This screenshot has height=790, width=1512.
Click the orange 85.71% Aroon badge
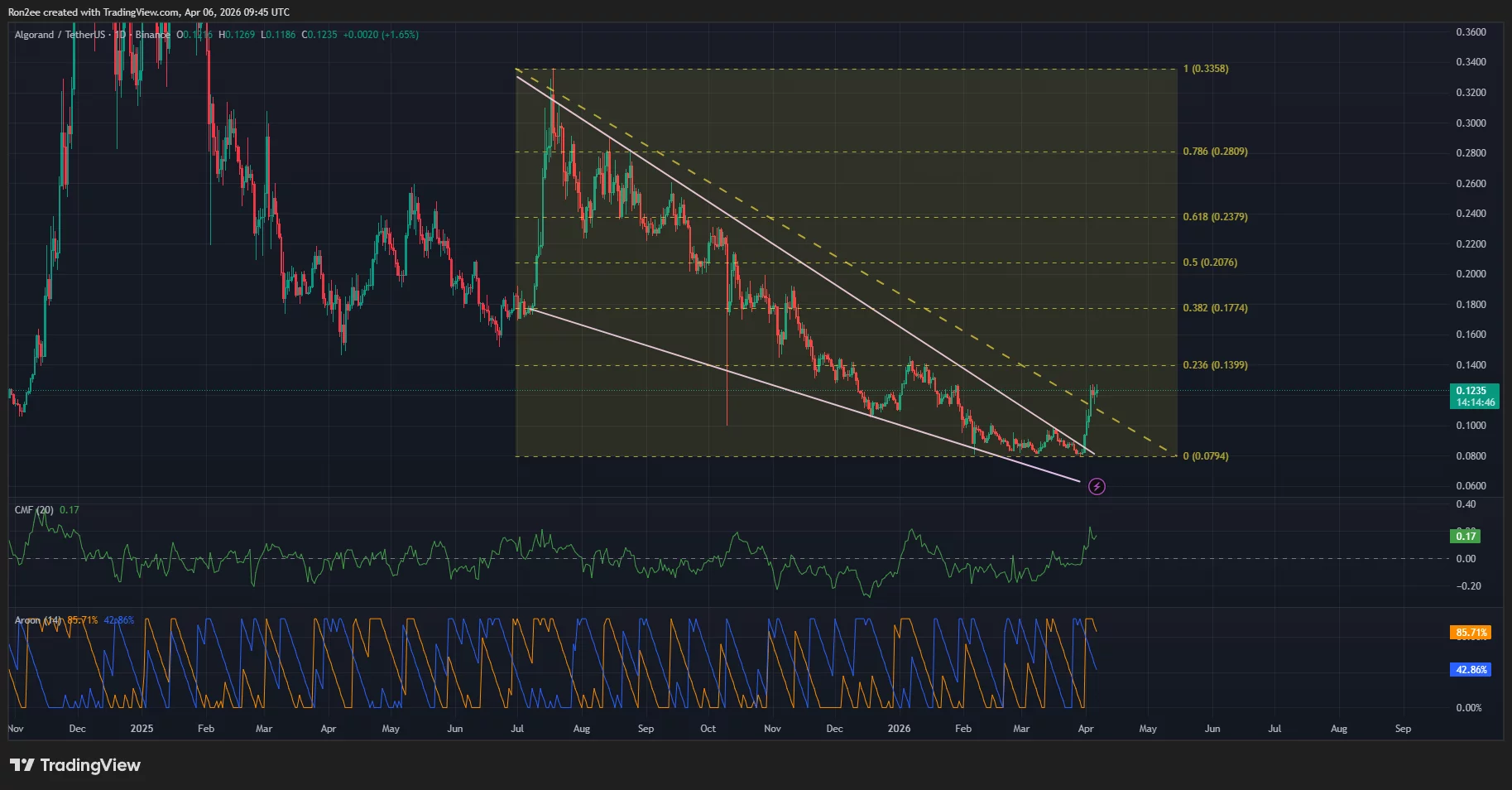(1469, 632)
